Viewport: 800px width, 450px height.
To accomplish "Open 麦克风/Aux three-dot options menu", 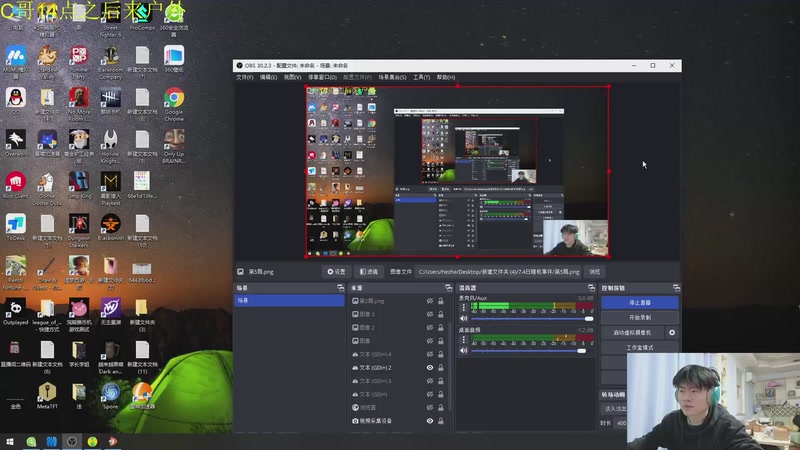I will click(463, 307).
